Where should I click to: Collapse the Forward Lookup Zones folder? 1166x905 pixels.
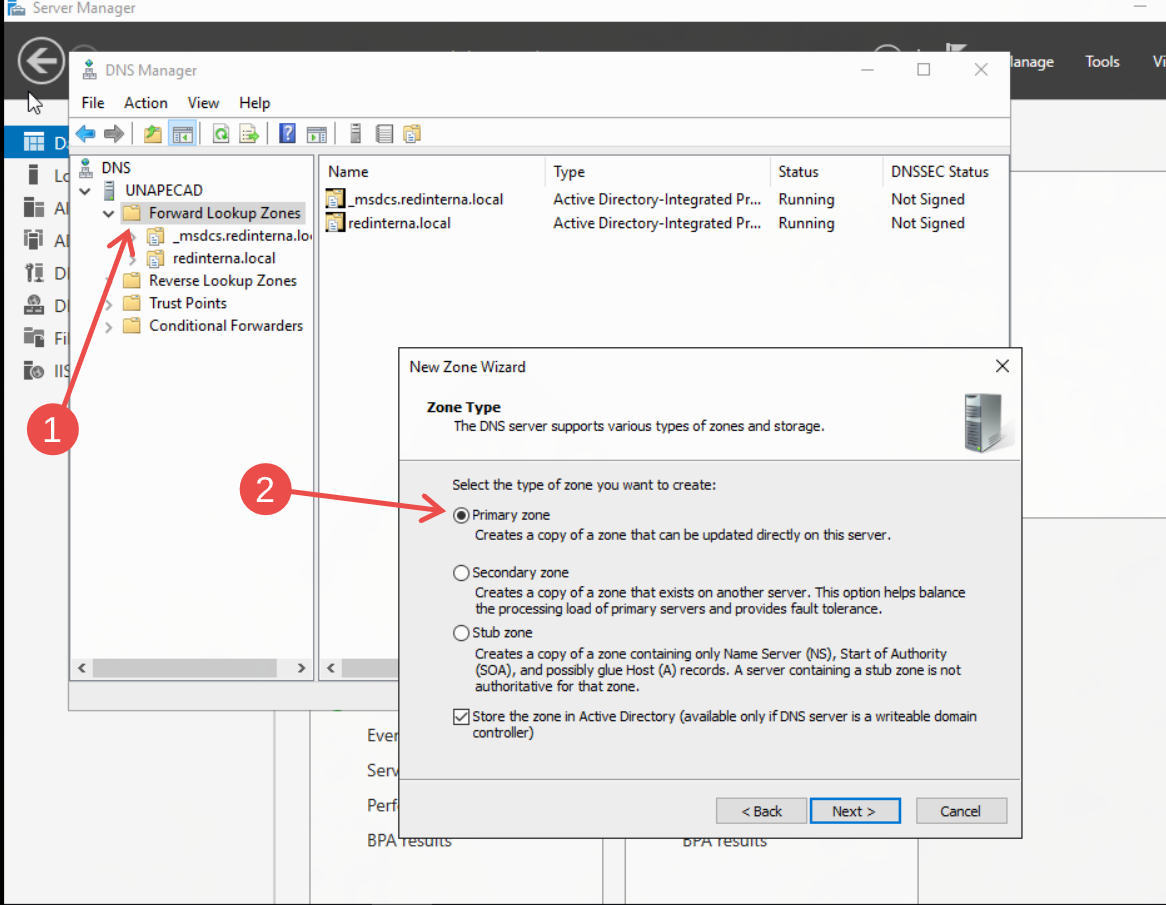click(109, 213)
